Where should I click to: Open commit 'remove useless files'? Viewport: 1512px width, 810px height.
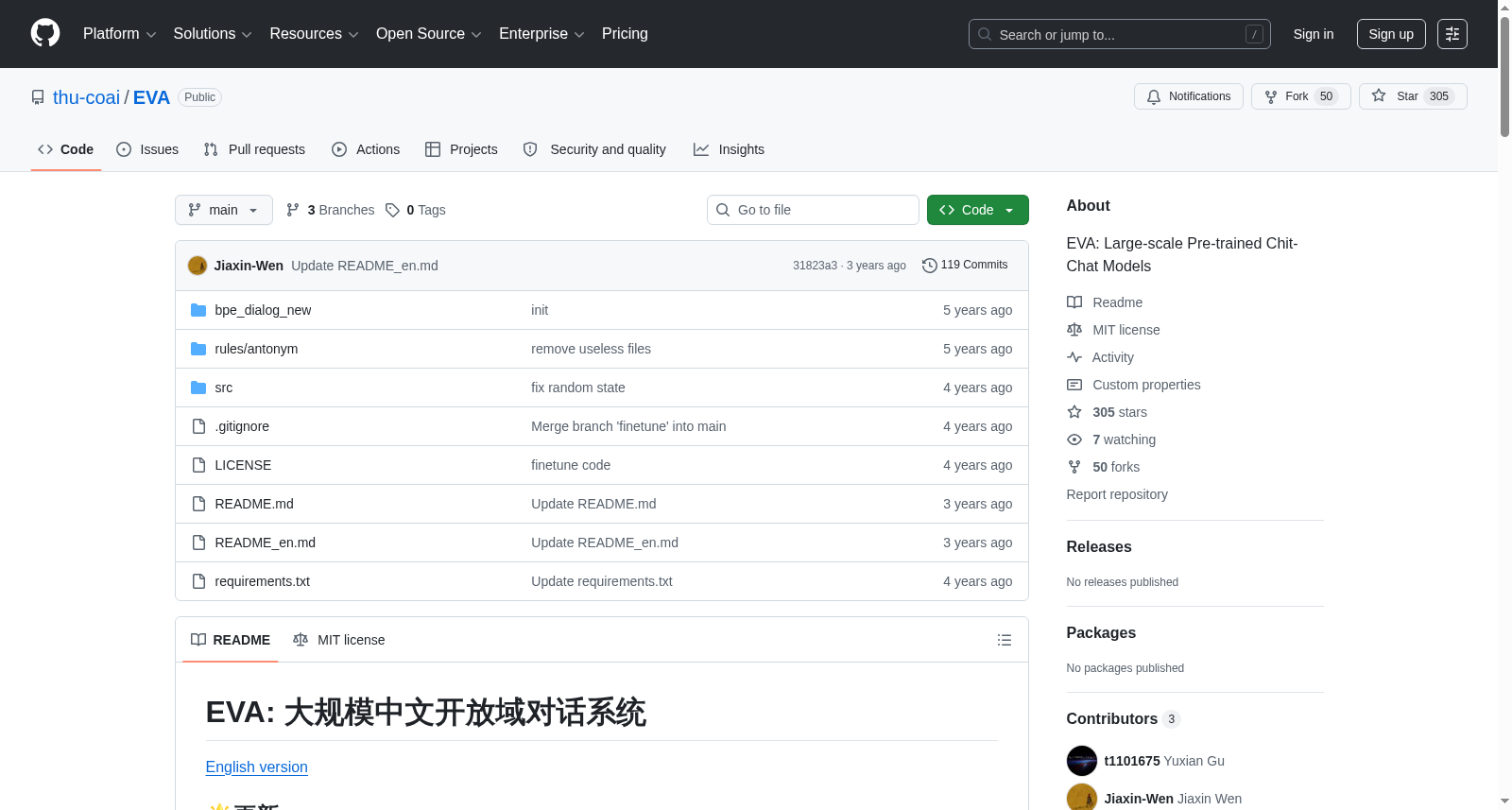click(591, 349)
